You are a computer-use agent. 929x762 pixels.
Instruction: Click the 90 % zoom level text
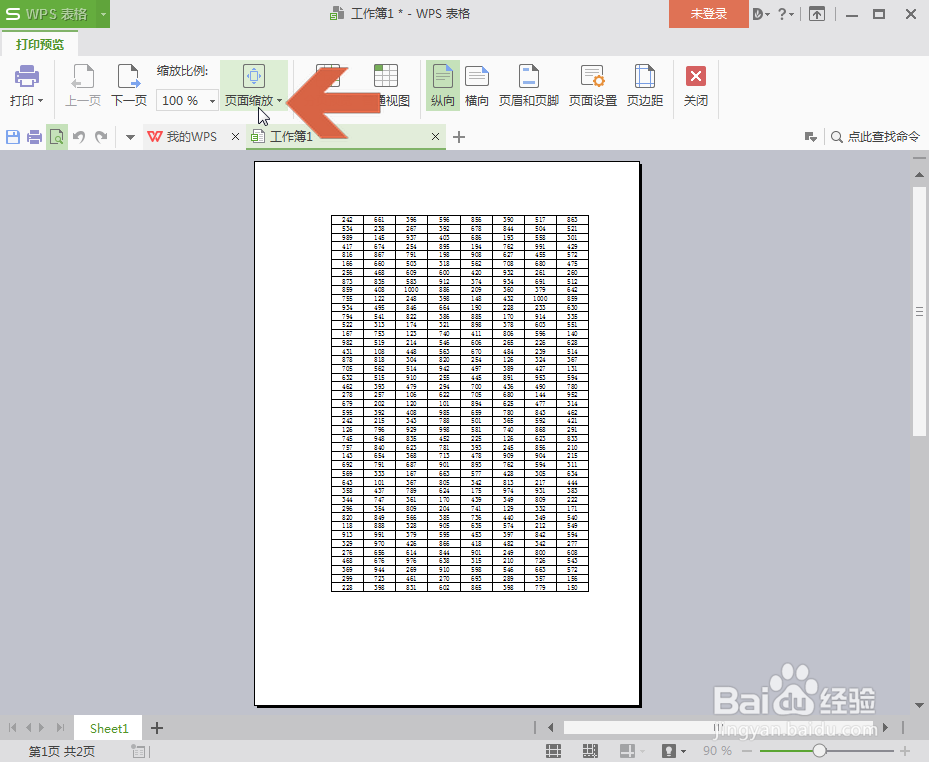coord(717,751)
